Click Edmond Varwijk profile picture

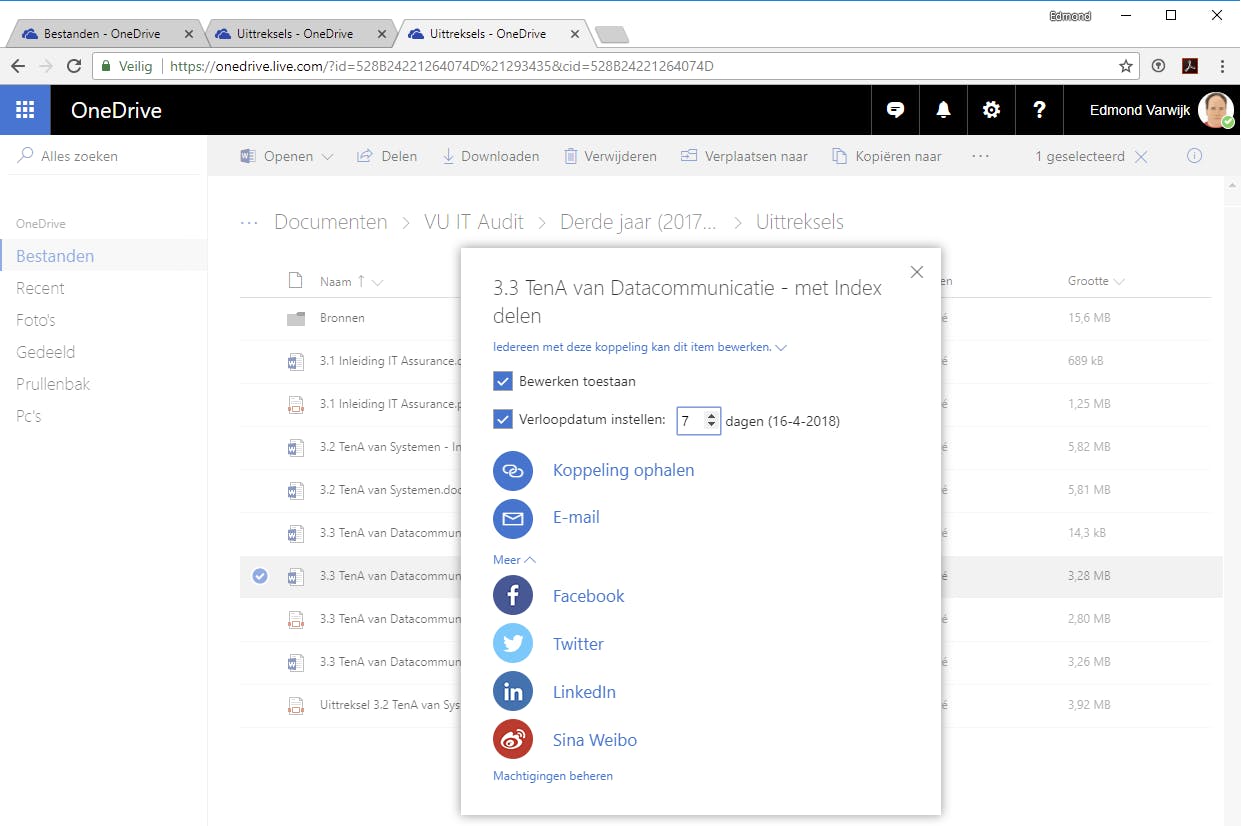coord(1216,110)
